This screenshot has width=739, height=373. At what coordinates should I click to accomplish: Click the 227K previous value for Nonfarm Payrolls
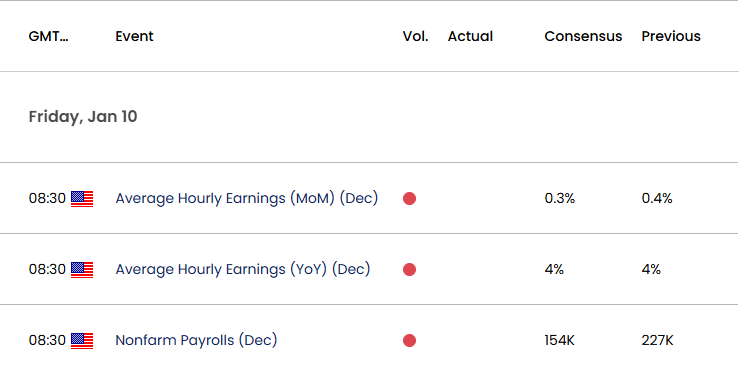(657, 340)
